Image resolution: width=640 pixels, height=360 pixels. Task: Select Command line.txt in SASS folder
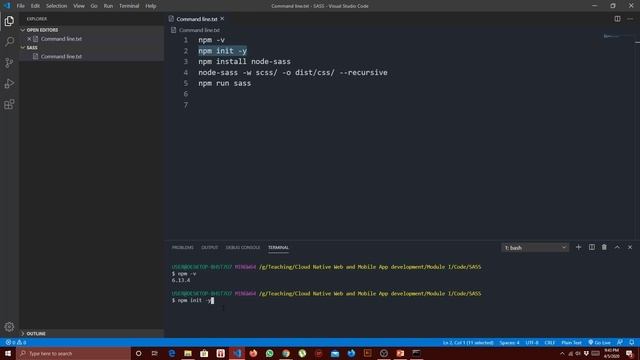point(61,56)
